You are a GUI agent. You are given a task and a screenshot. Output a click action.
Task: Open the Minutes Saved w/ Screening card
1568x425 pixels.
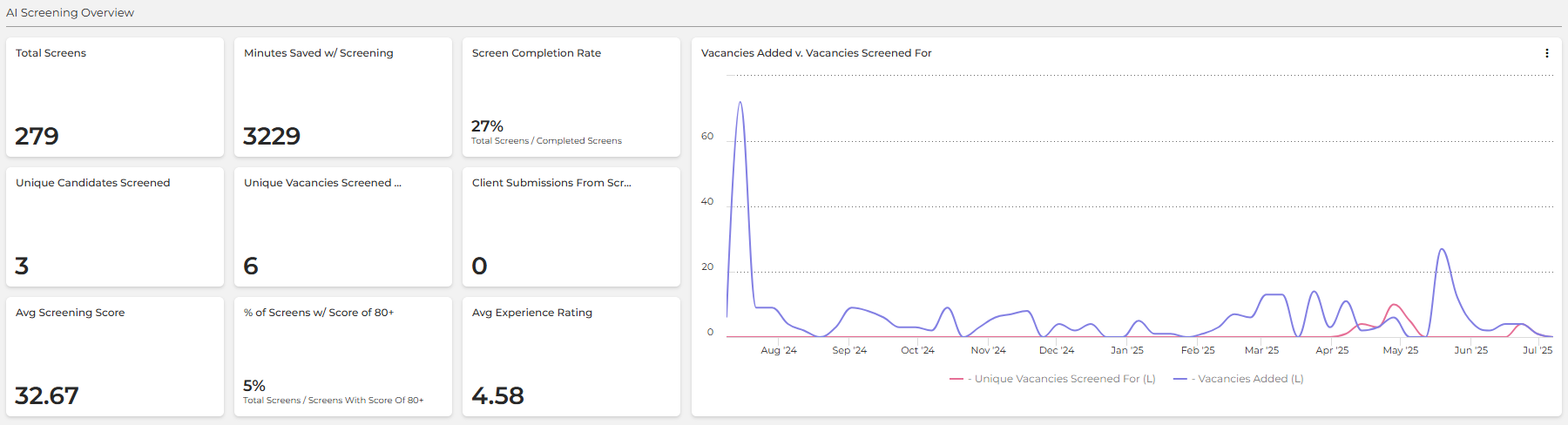[x=342, y=97]
